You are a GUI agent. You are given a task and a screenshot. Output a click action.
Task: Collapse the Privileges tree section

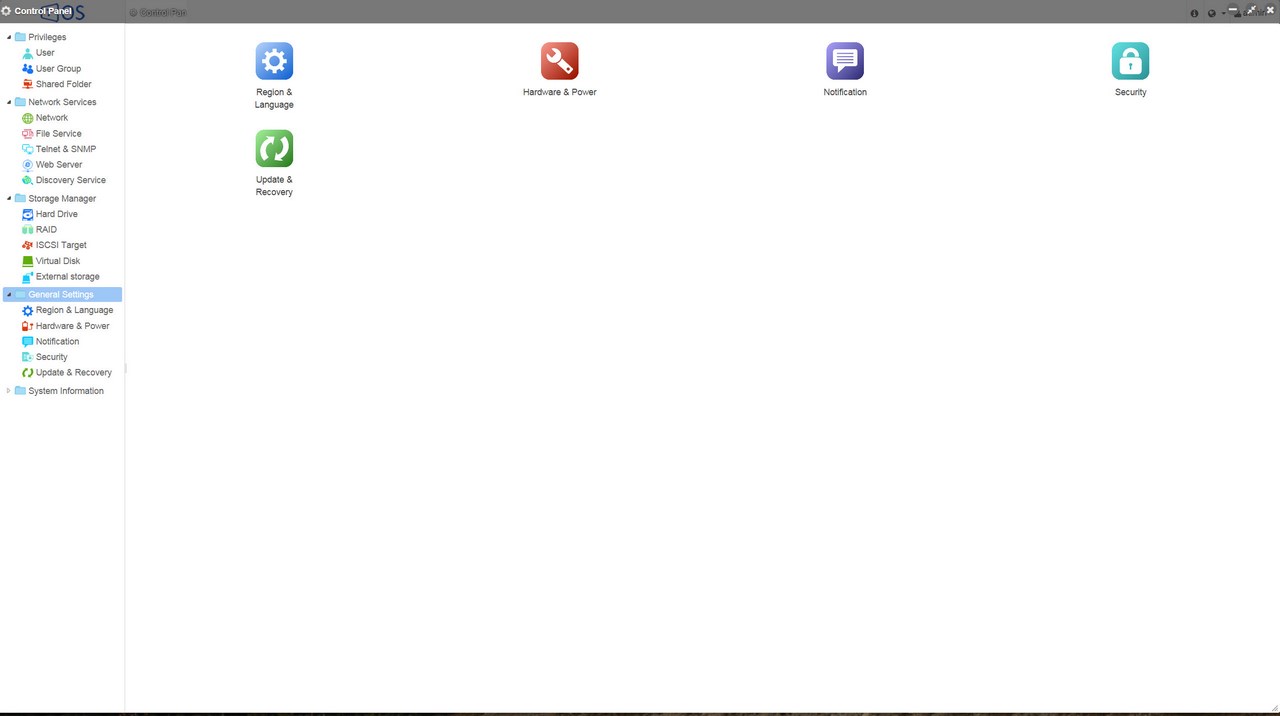(9, 37)
